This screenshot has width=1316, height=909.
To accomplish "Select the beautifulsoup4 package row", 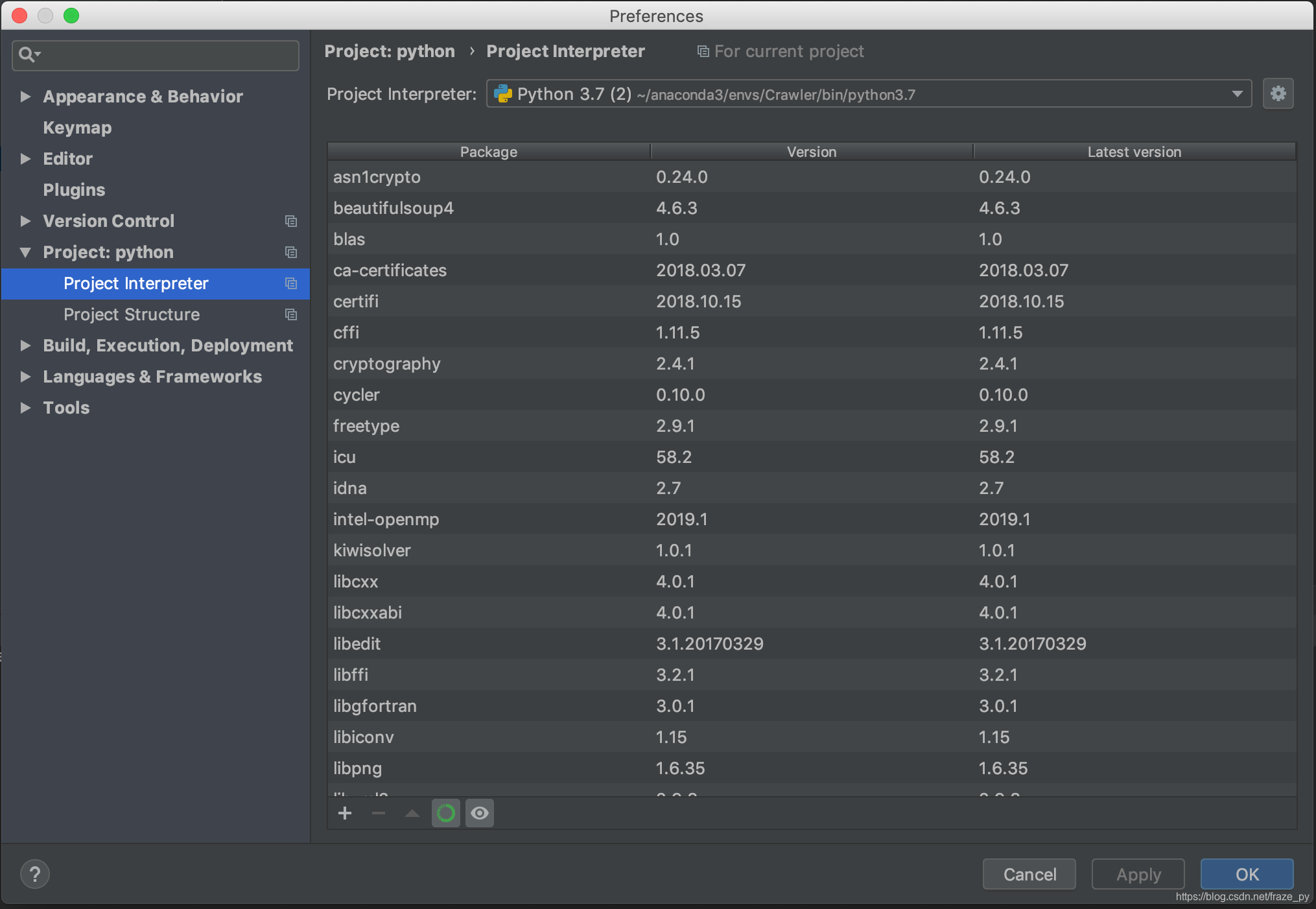I will point(812,208).
